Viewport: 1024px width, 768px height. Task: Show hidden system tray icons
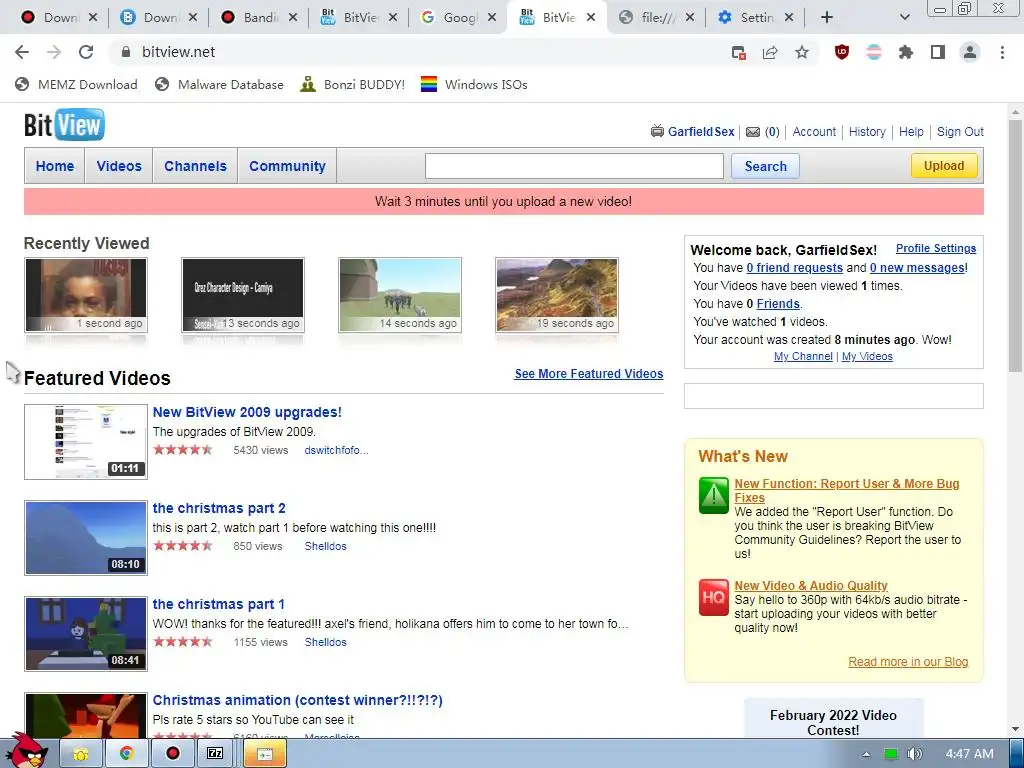click(866, 754)
